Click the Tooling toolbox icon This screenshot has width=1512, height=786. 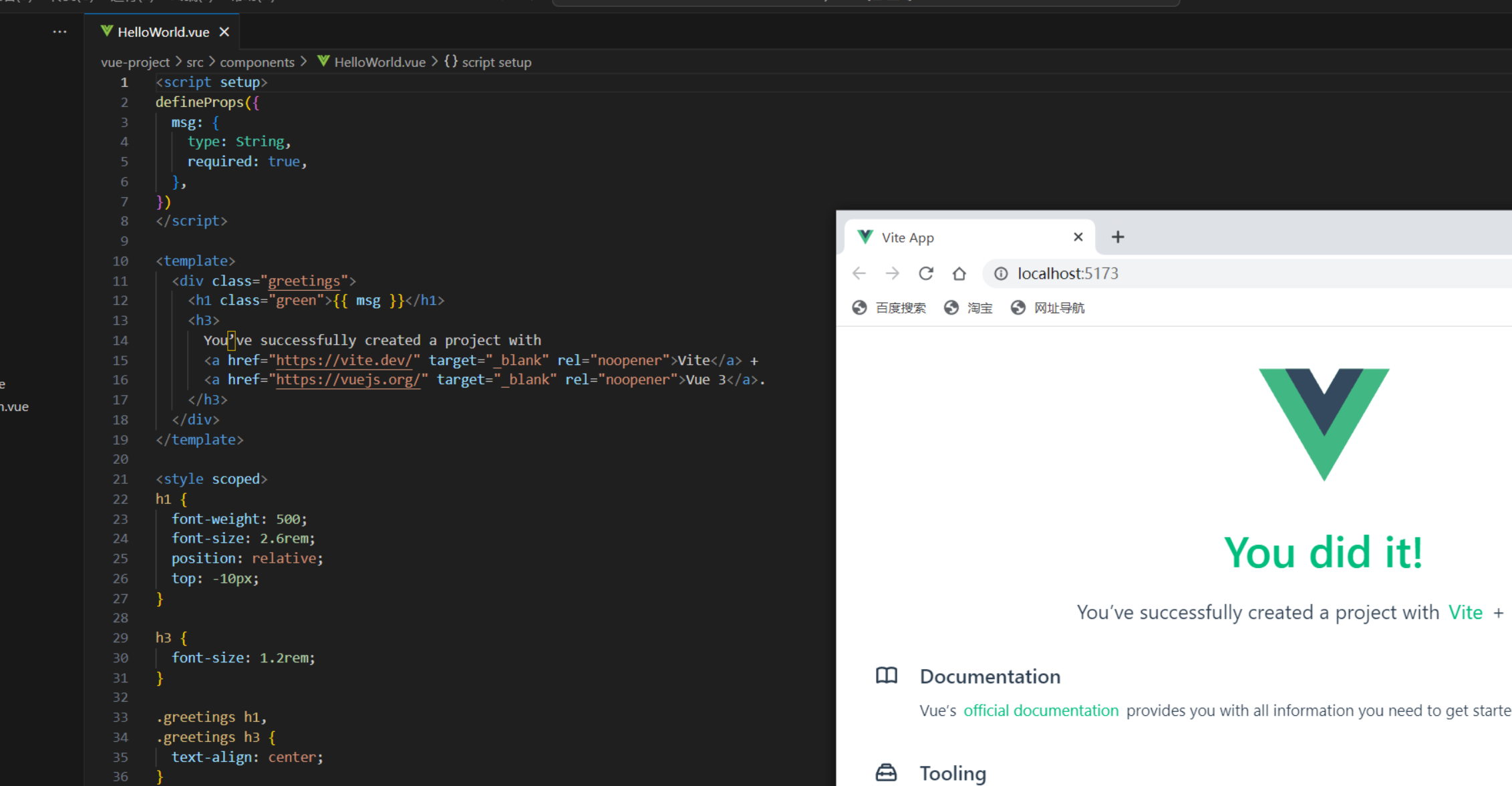(x=887, y=773)
